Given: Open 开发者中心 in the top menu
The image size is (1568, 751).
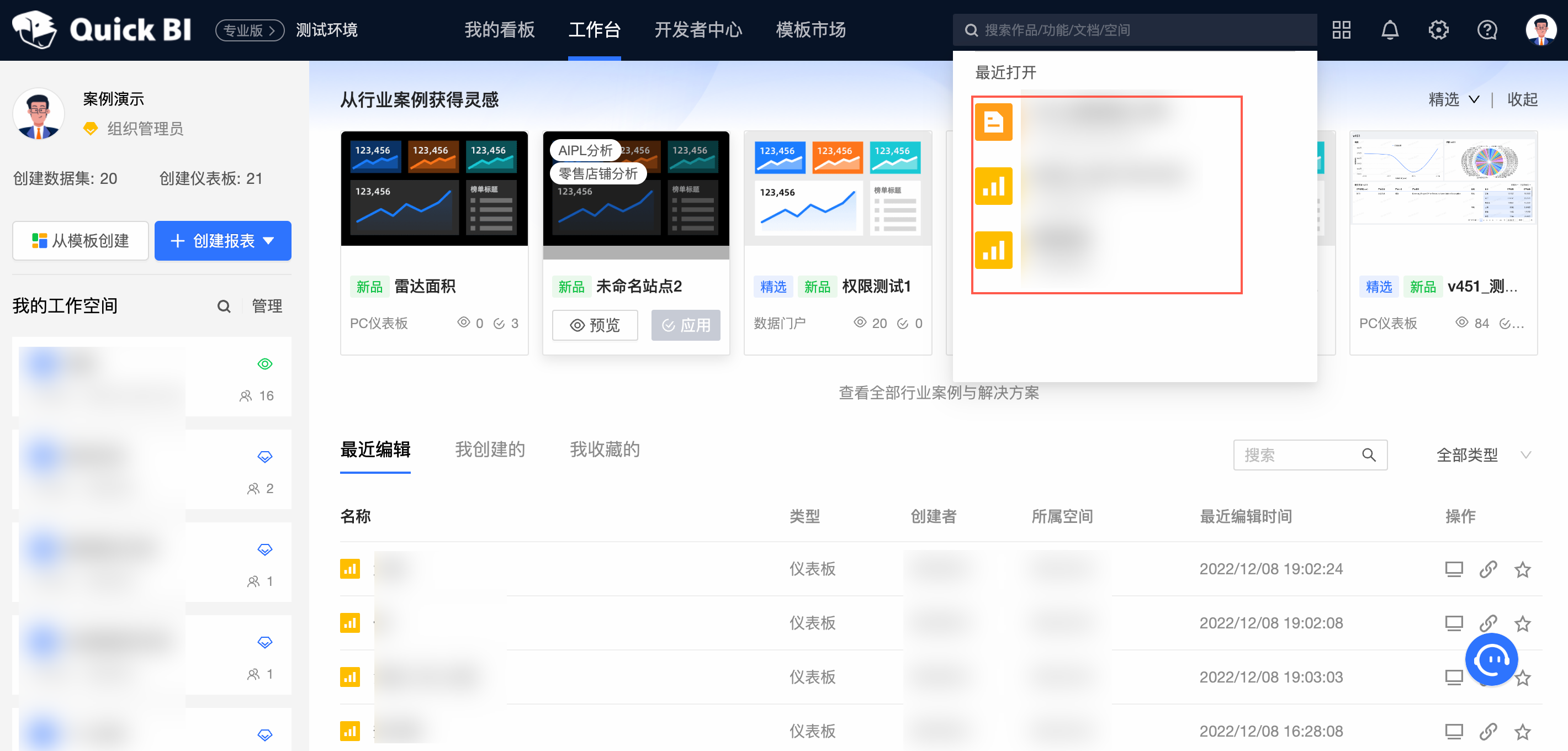Looking at the screenshot, I should tap(698, 30).
